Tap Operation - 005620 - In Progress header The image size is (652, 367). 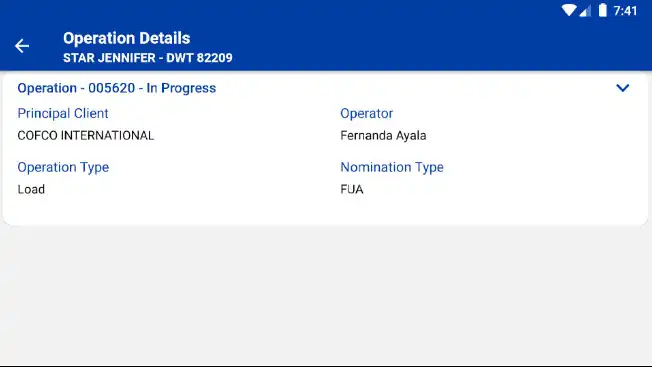[116, 88]
